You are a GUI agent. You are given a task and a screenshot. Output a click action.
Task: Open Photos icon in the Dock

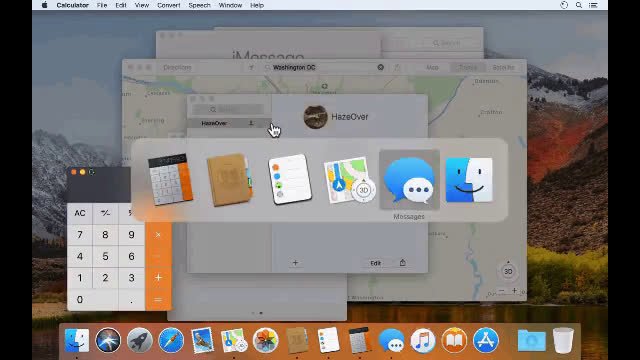[x=265, y=340]
